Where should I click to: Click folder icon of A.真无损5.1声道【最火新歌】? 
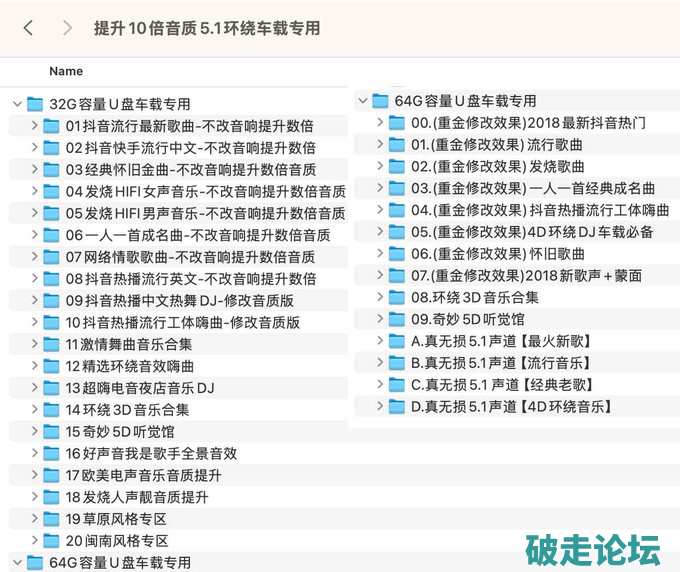397,341
